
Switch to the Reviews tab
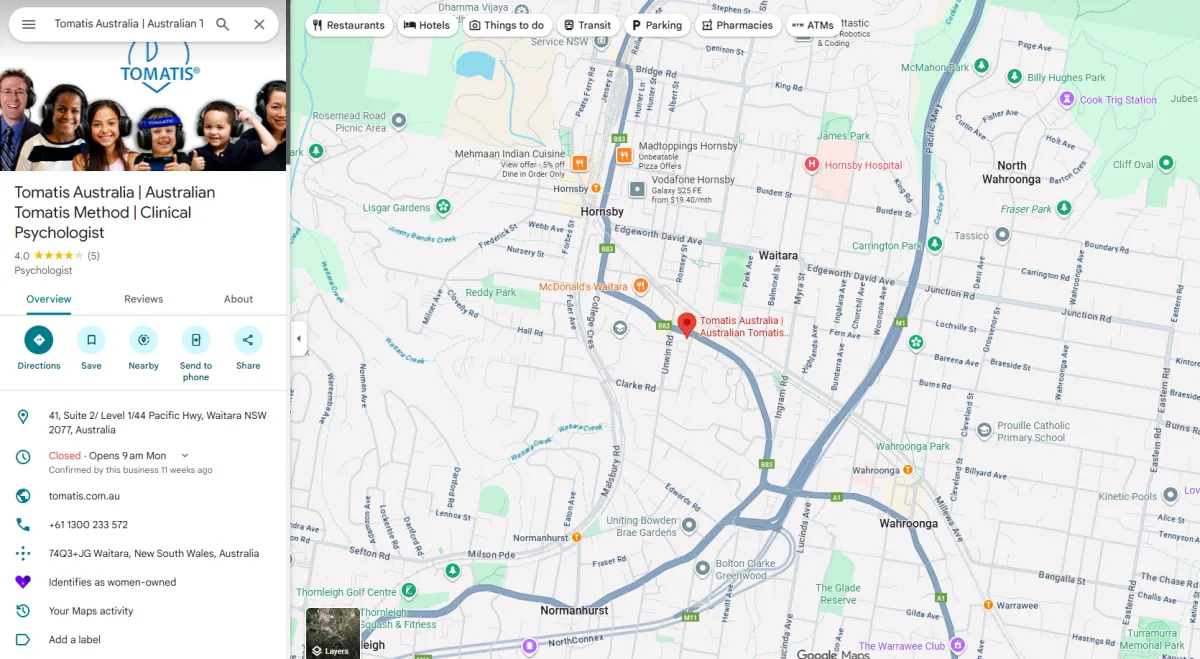[143, 299]
